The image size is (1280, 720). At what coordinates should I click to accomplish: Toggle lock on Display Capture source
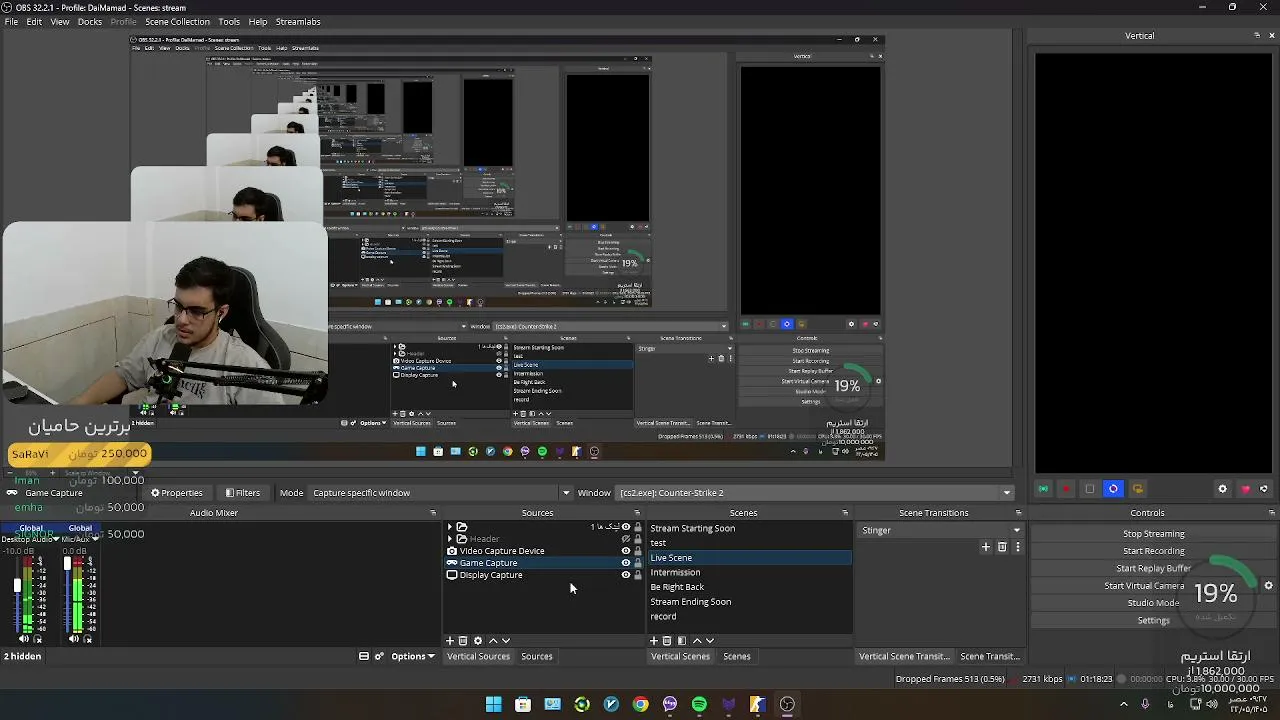[638, 575]
